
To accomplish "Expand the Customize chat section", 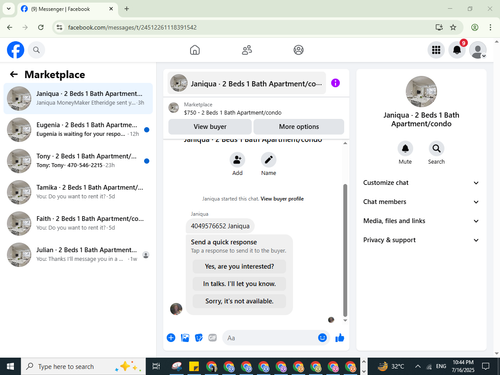I will point(421,183).
